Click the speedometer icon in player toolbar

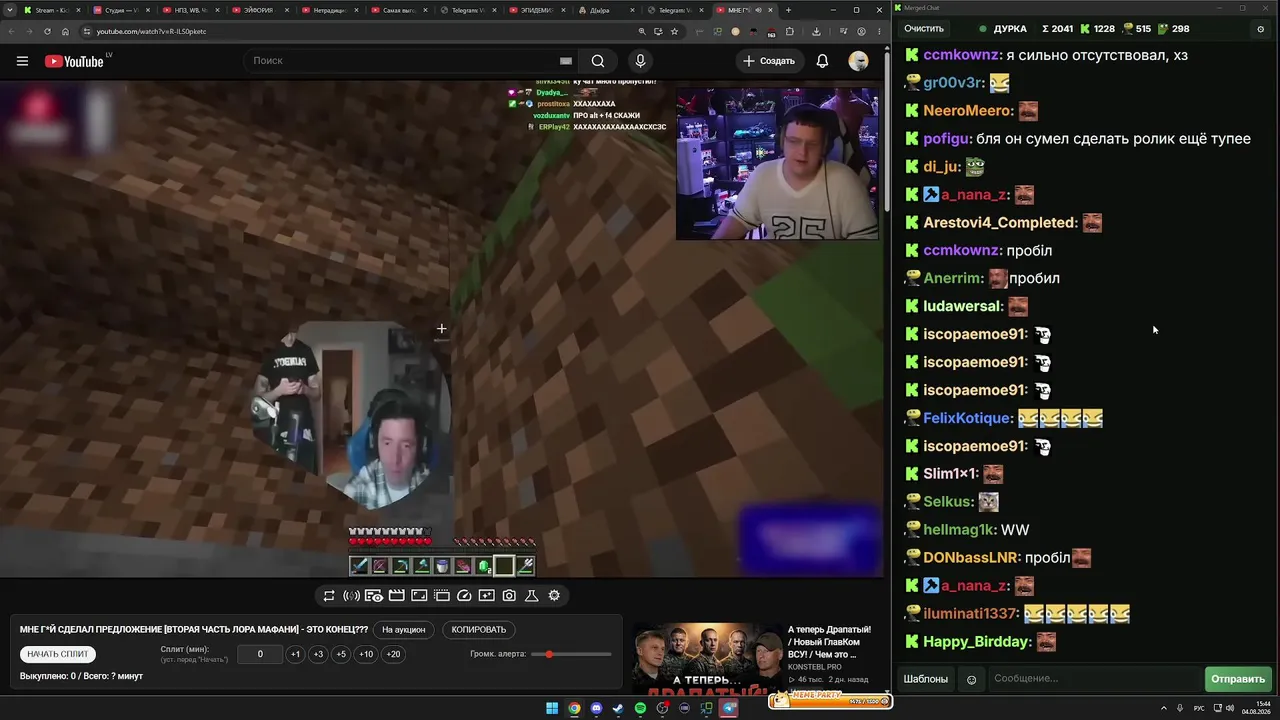pyautogui.click(x=464, y=596)
